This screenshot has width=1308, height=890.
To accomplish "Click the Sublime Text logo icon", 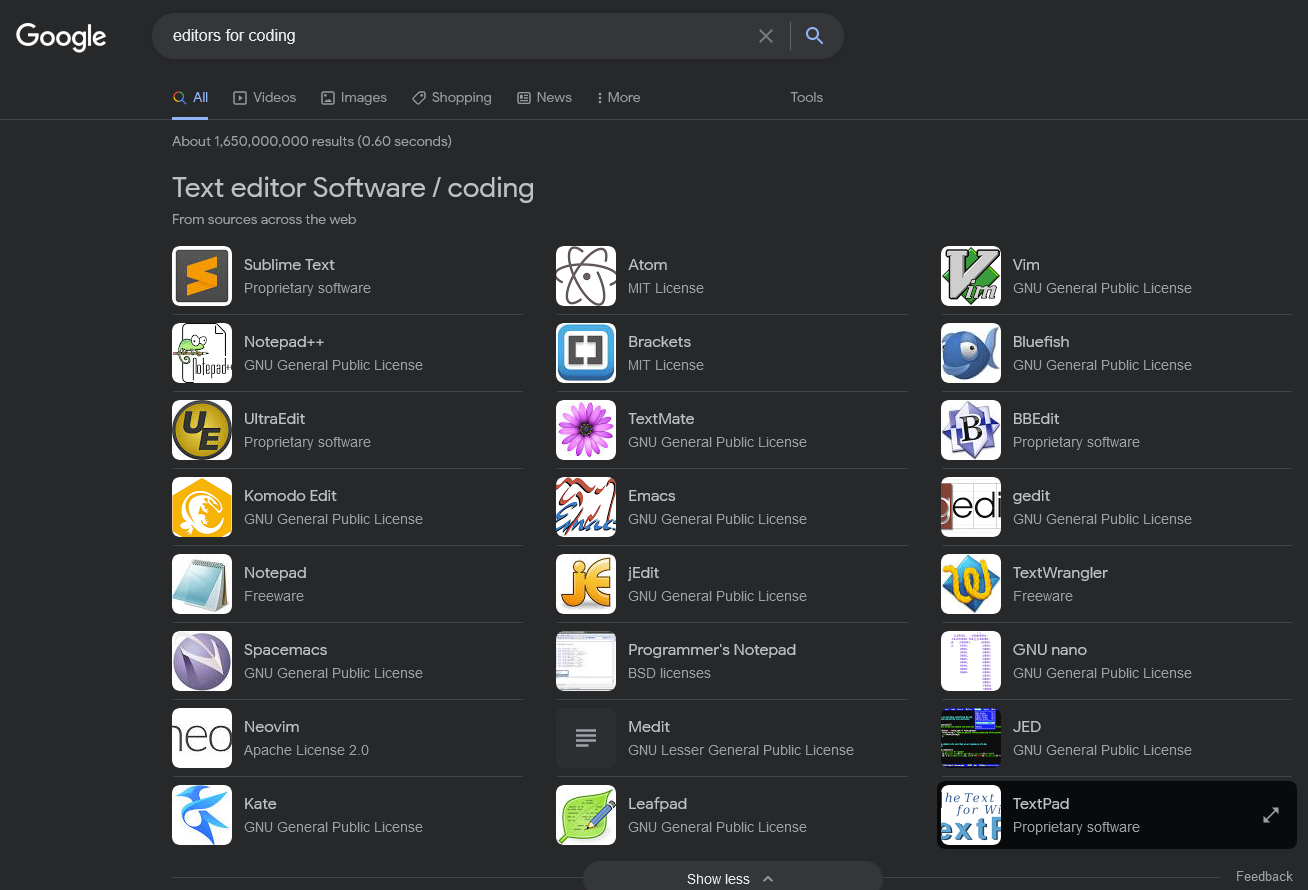I will click(x=202, y=276).
